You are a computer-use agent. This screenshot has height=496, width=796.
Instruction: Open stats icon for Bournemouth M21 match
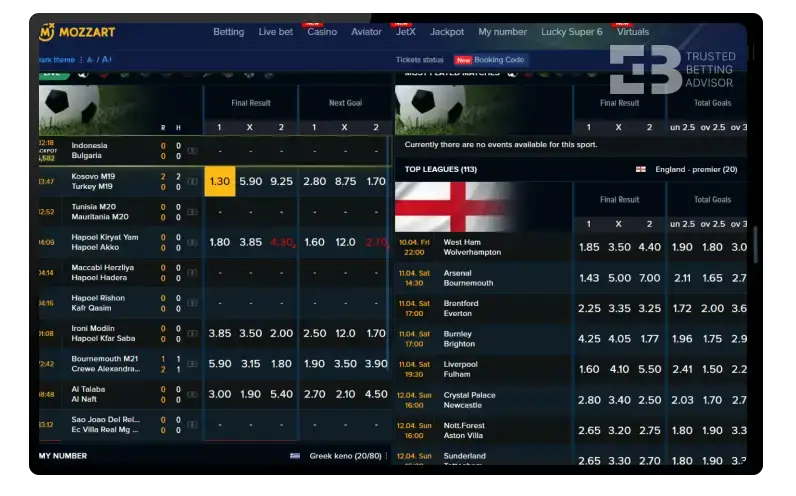(192, 364)
